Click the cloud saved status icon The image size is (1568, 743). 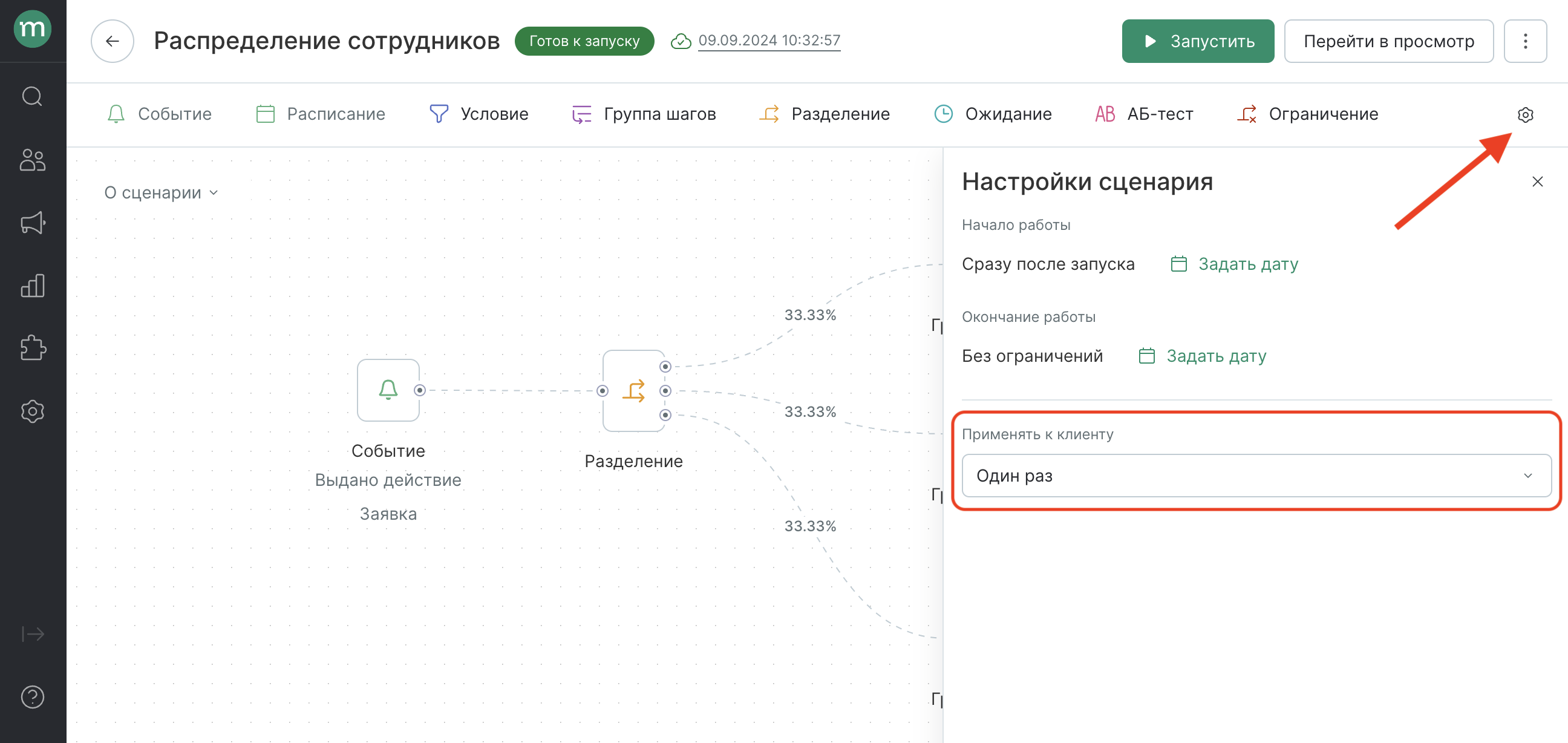[681, 41]
